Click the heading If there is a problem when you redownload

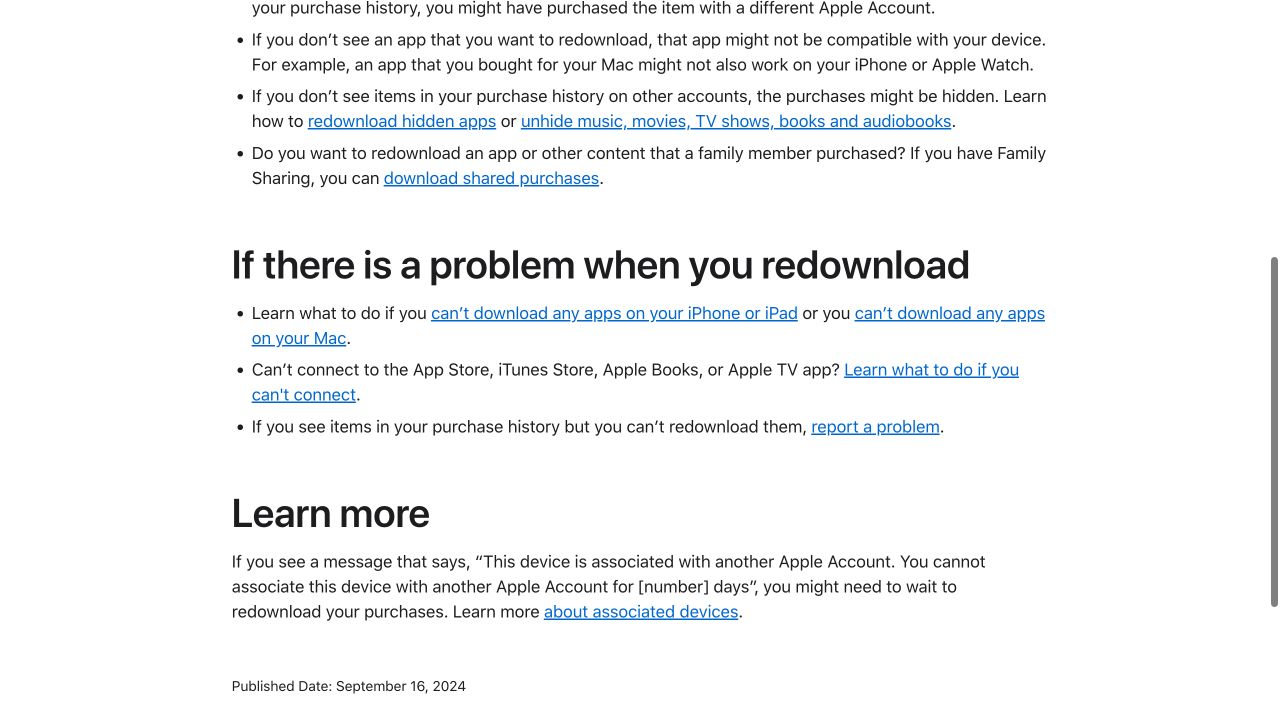(x=600, y=265)
